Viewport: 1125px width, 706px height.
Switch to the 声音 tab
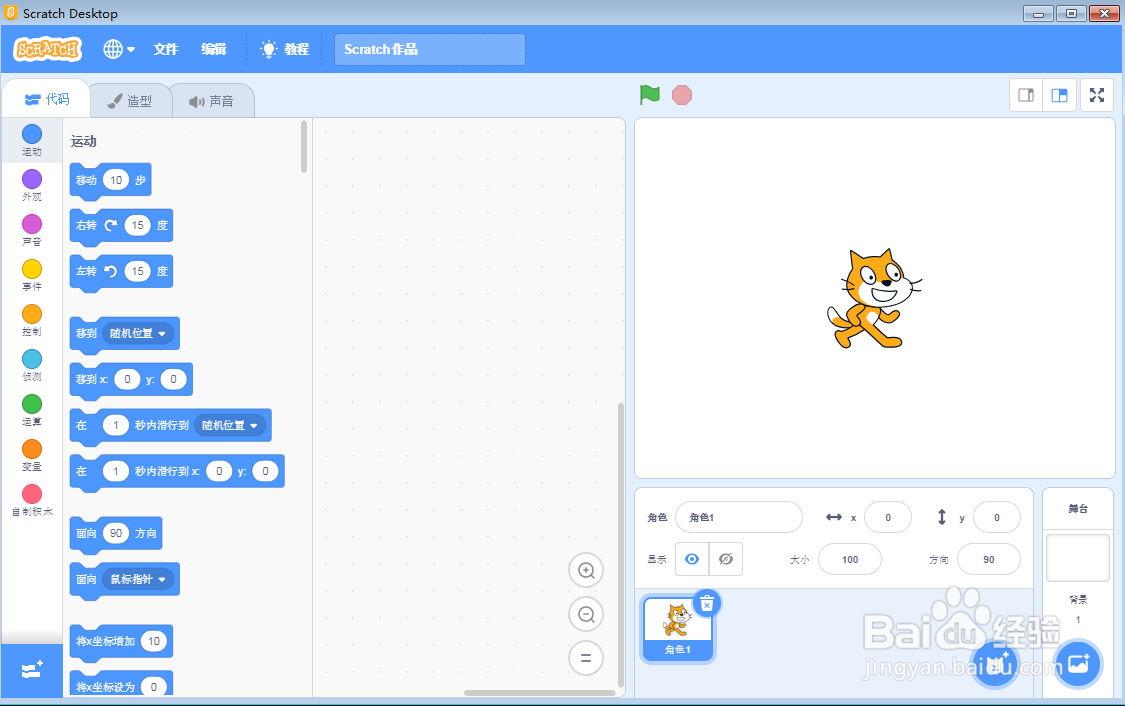(x=212, y=101)
